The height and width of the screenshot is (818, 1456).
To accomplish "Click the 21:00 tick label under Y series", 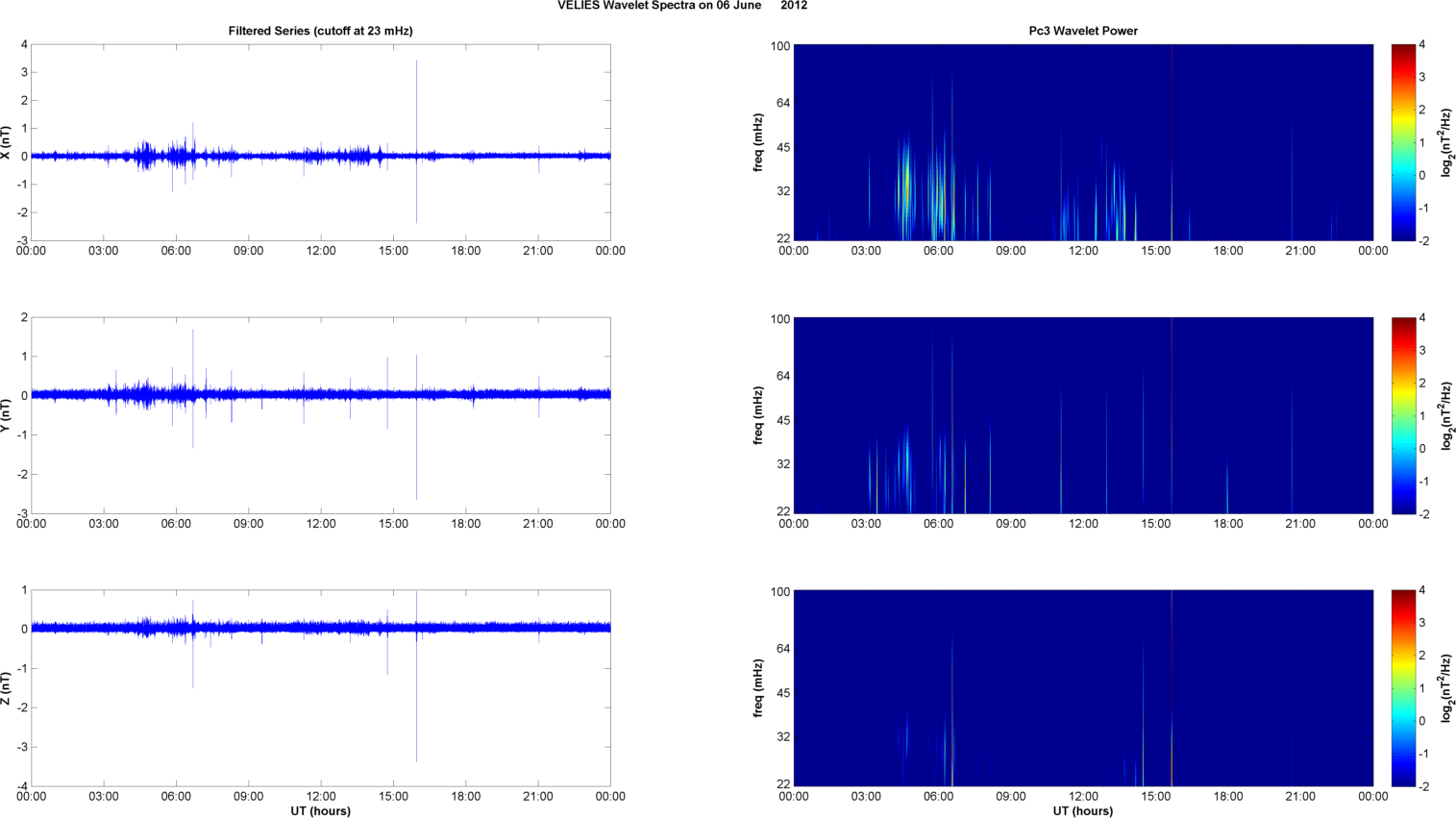I will click(538, 524).
